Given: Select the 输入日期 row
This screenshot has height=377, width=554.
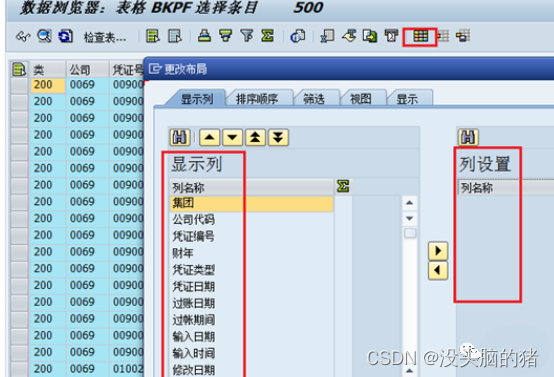Looking at the screenshot, I should pyautogui.click(x=252, y=337).
